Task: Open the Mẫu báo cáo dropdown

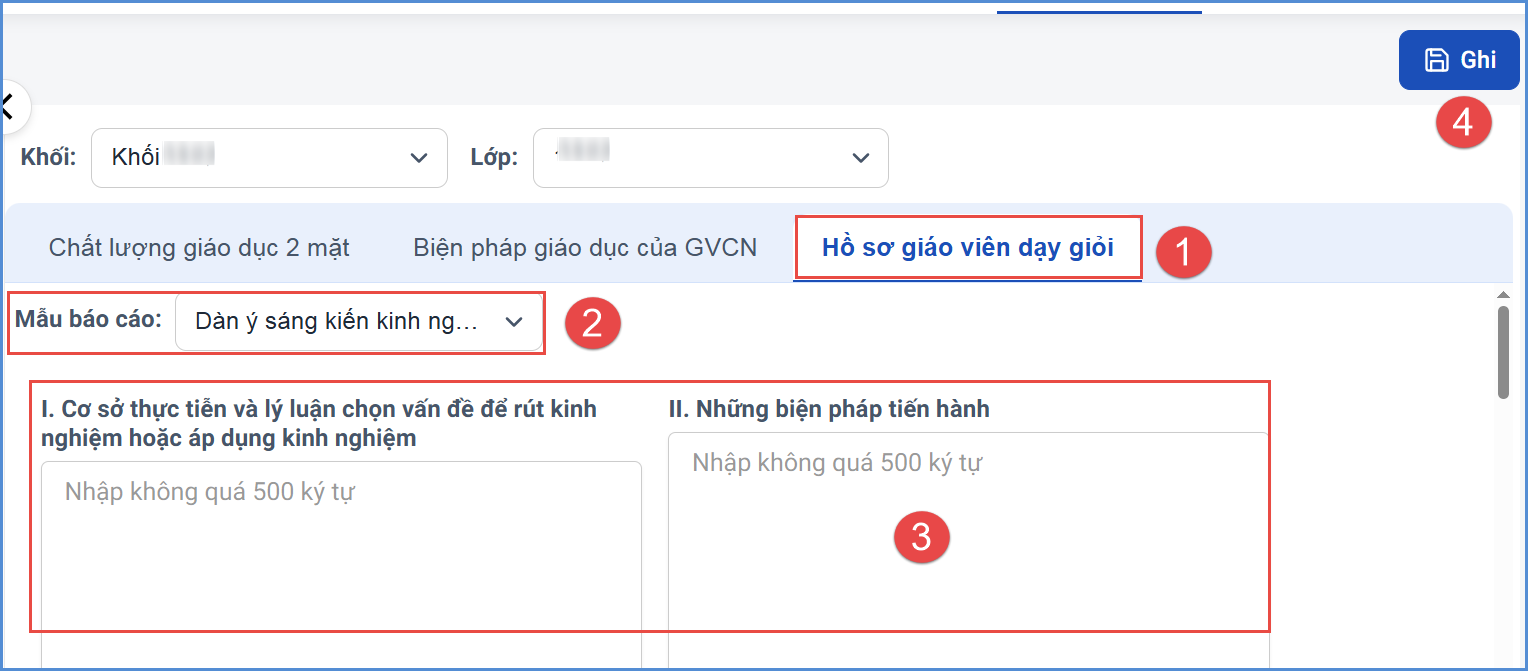Action: point(359,322)
